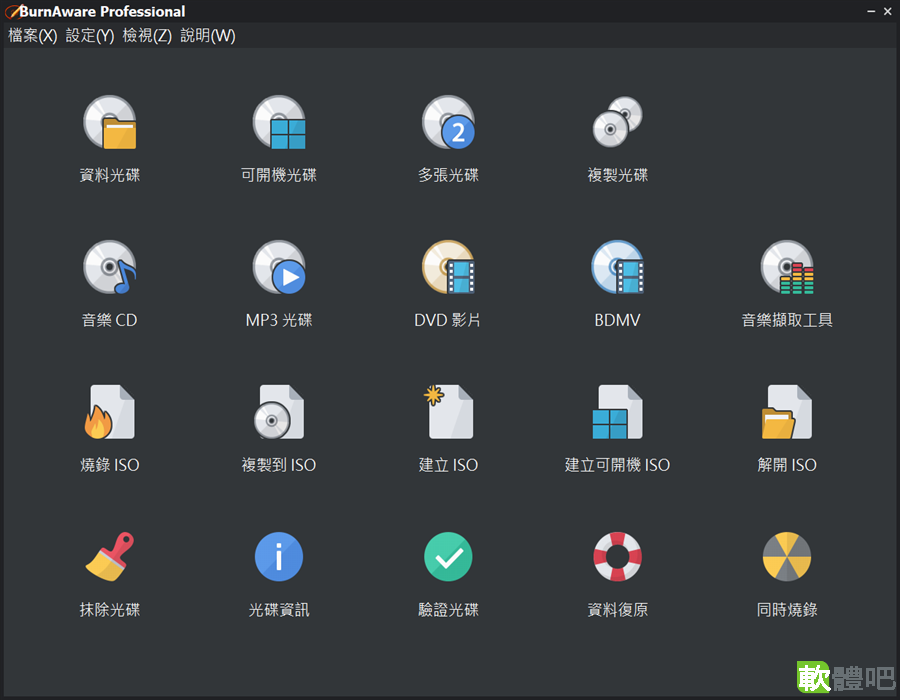Click the 驗證光碟 text label
This screenshot has height=700, width=900.
[448, 609]
